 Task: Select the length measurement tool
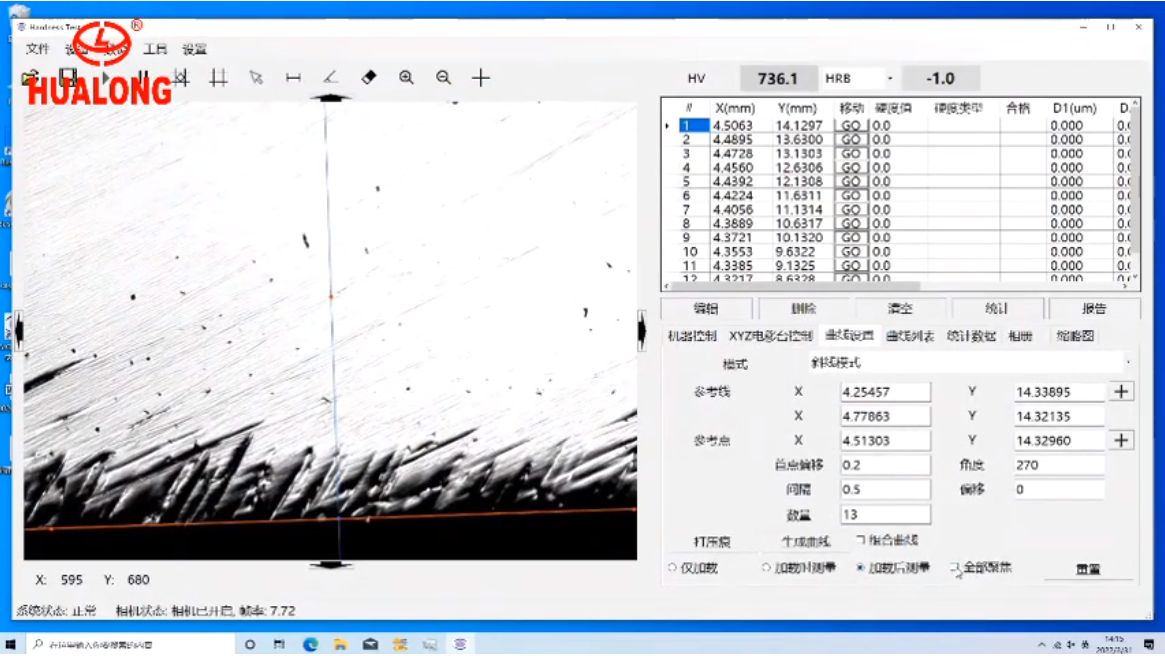(293, 77)
